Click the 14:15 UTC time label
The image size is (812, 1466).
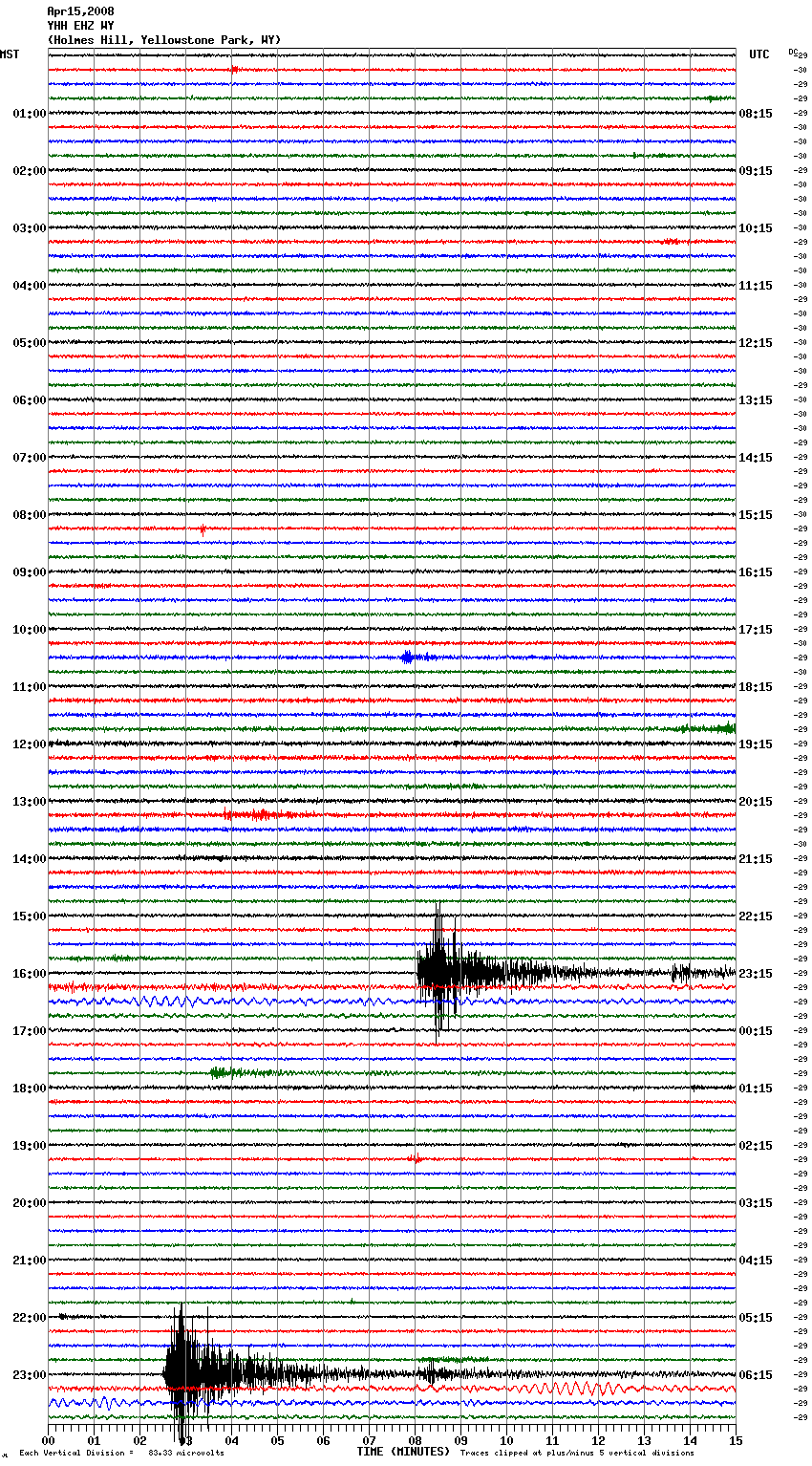756,458
